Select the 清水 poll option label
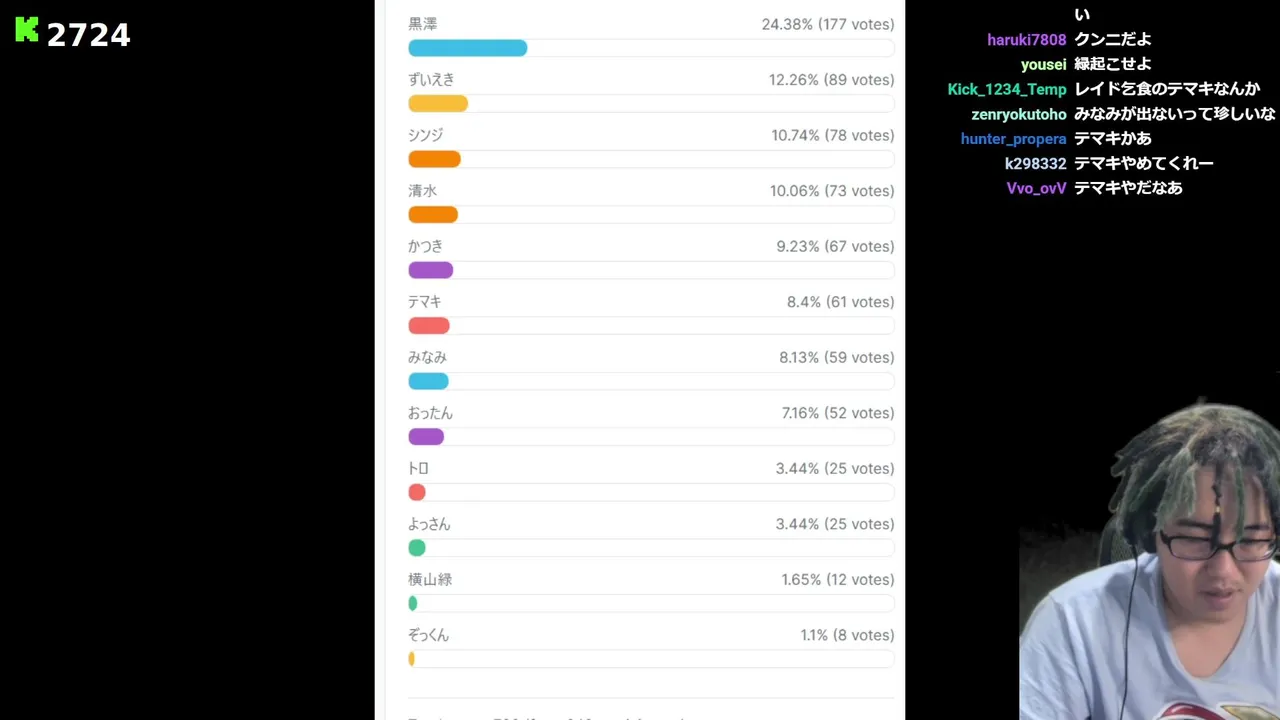Screen dimensions: 1280x720 pyautogui.click(x=422, y=191)
